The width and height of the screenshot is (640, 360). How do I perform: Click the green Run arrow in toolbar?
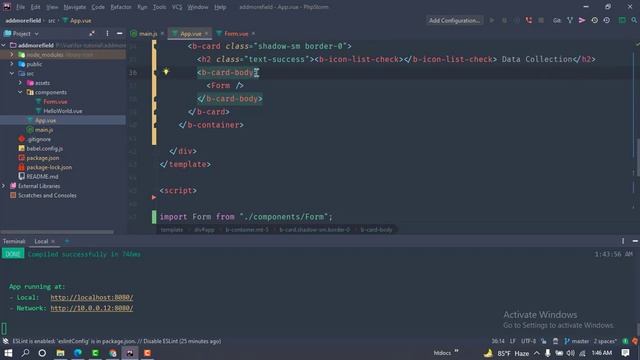click(492, 20)
